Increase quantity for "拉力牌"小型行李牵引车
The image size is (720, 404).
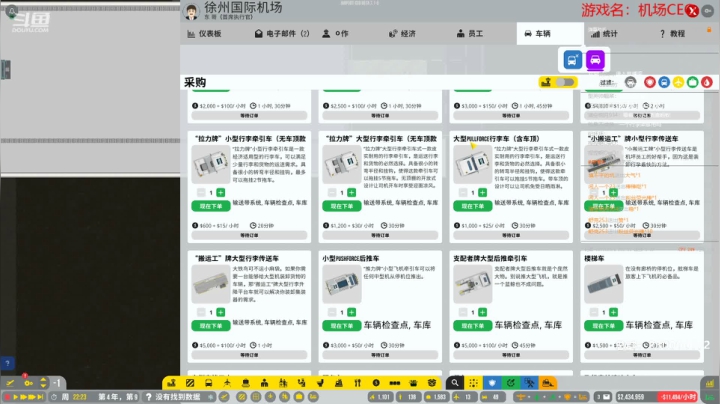tap(221, 192)
